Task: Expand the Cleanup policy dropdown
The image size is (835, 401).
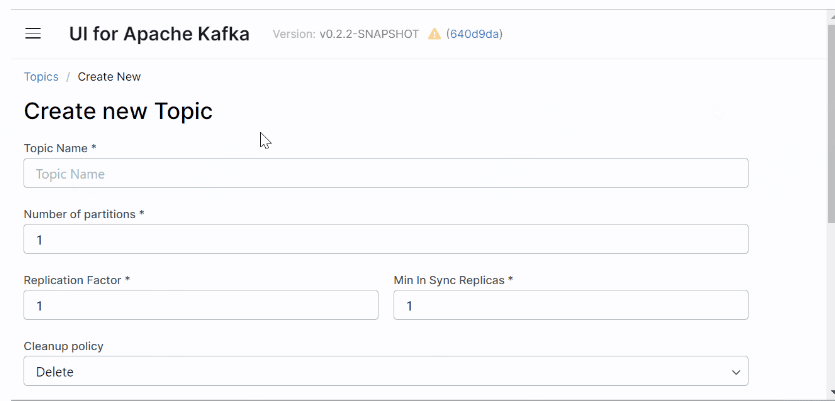Action: [x=386, y=372]
